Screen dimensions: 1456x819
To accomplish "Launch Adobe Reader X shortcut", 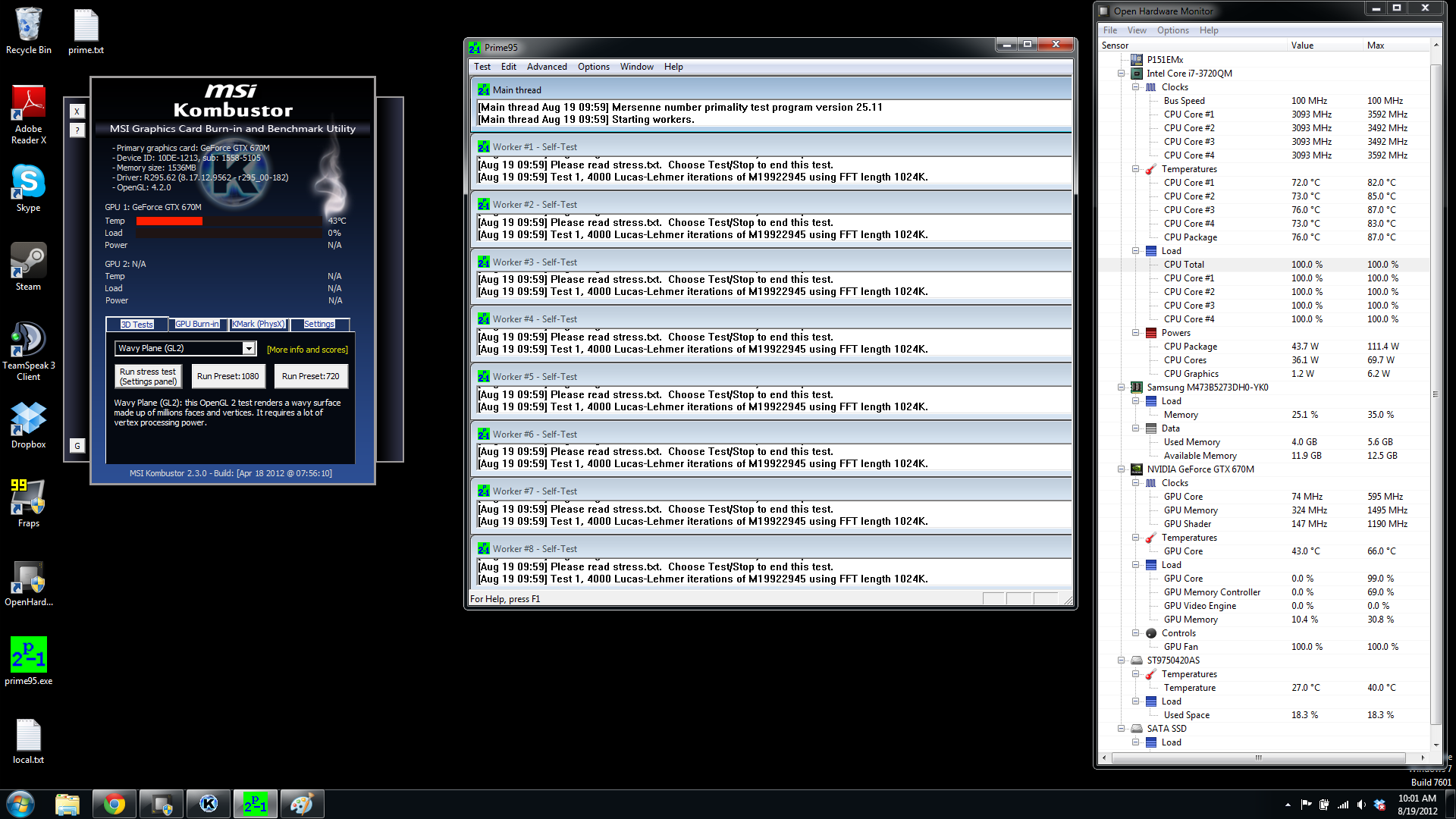I will pyautogui.click(x=29, y=115).
